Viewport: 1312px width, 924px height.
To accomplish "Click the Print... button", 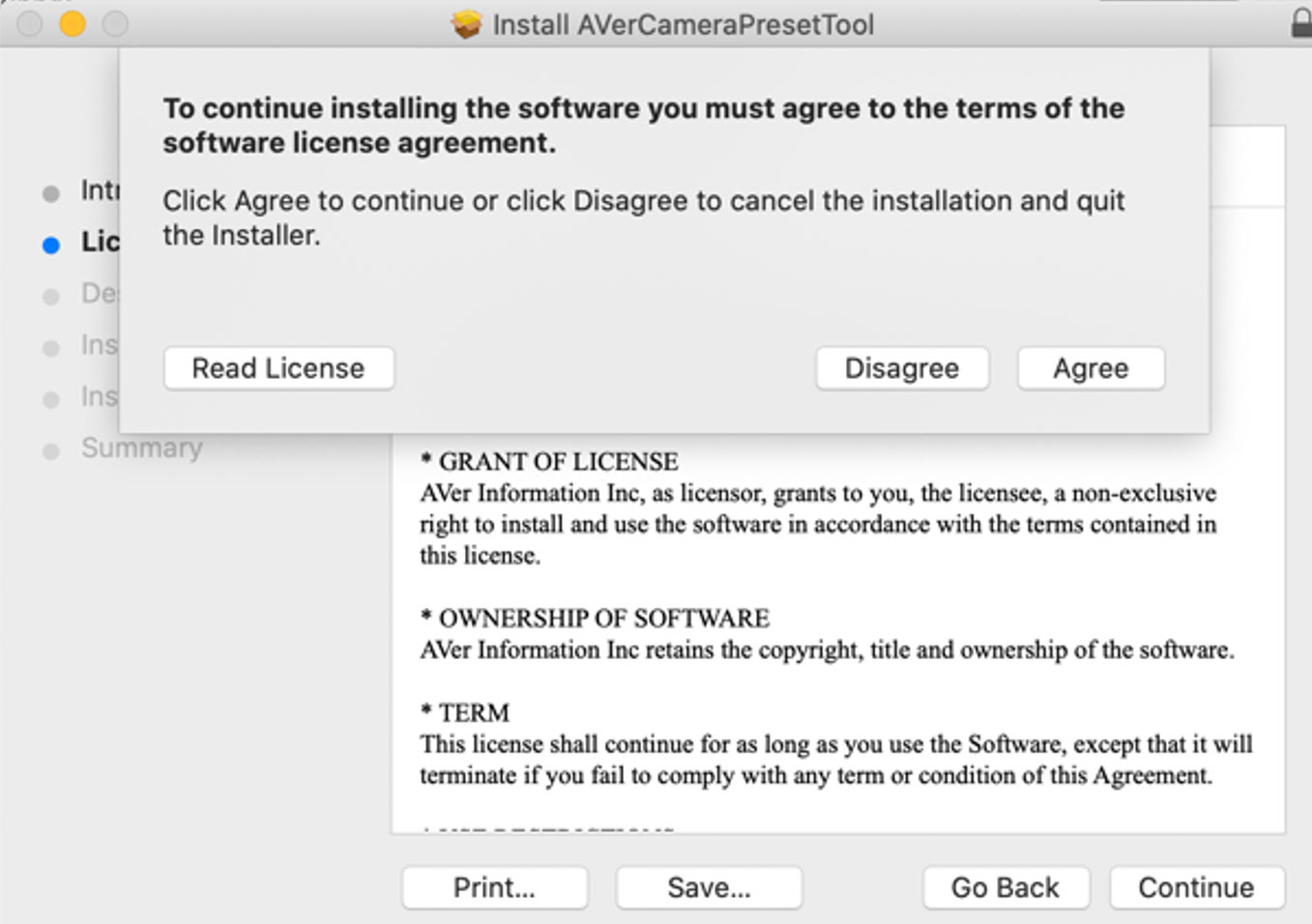I will pyautogui.click(x=494, y=887).
